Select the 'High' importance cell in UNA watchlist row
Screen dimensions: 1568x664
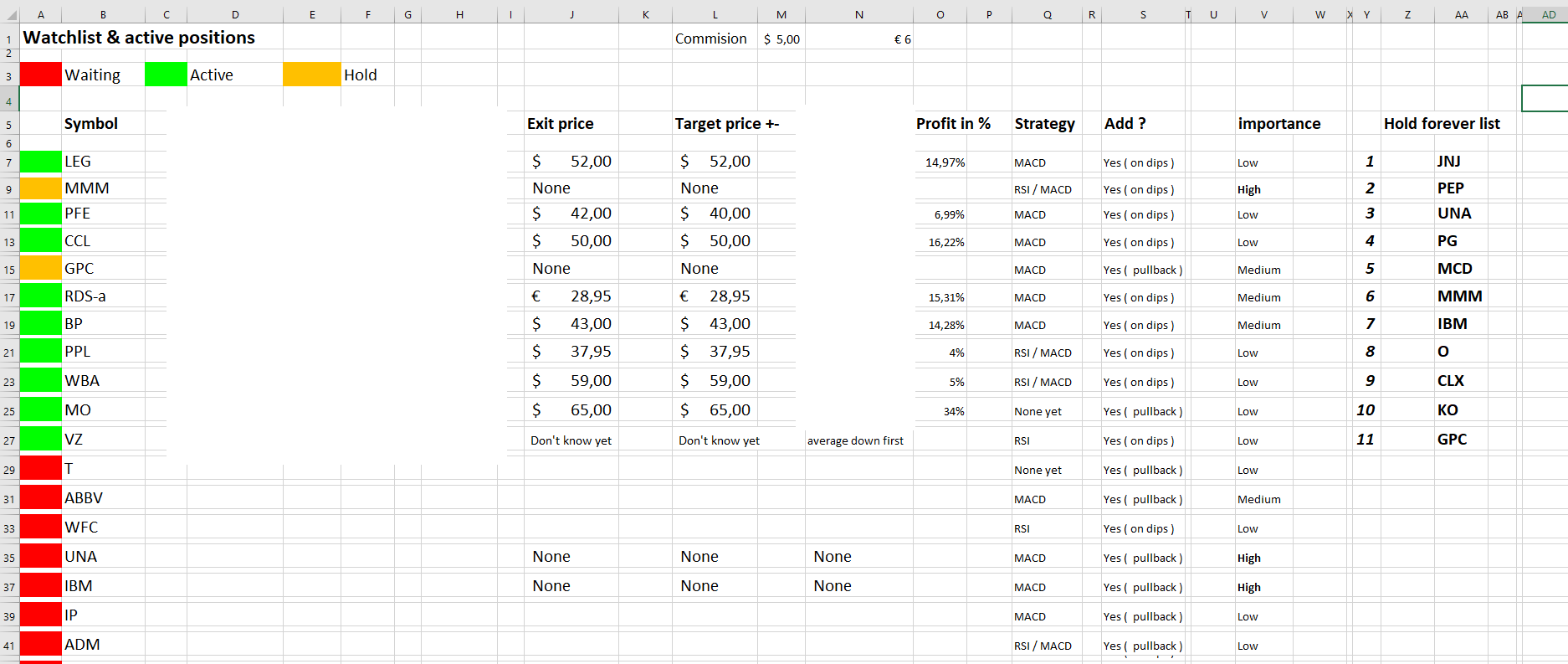point(1263,558)
